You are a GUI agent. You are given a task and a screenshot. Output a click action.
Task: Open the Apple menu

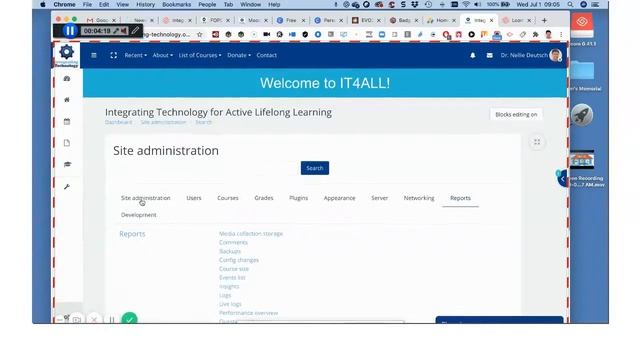point(43,4)
